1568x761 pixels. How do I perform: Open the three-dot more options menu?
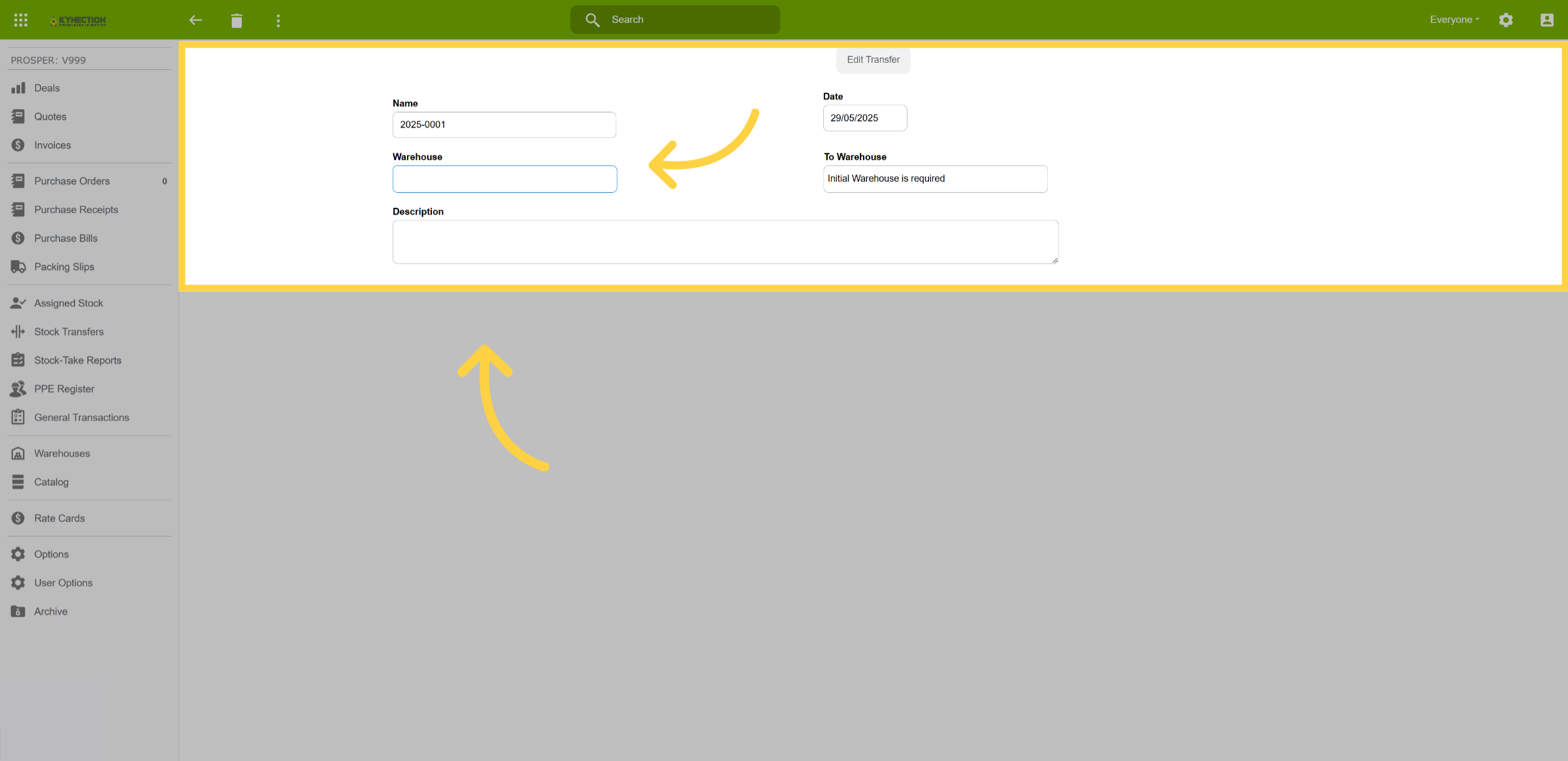[278, 20]
